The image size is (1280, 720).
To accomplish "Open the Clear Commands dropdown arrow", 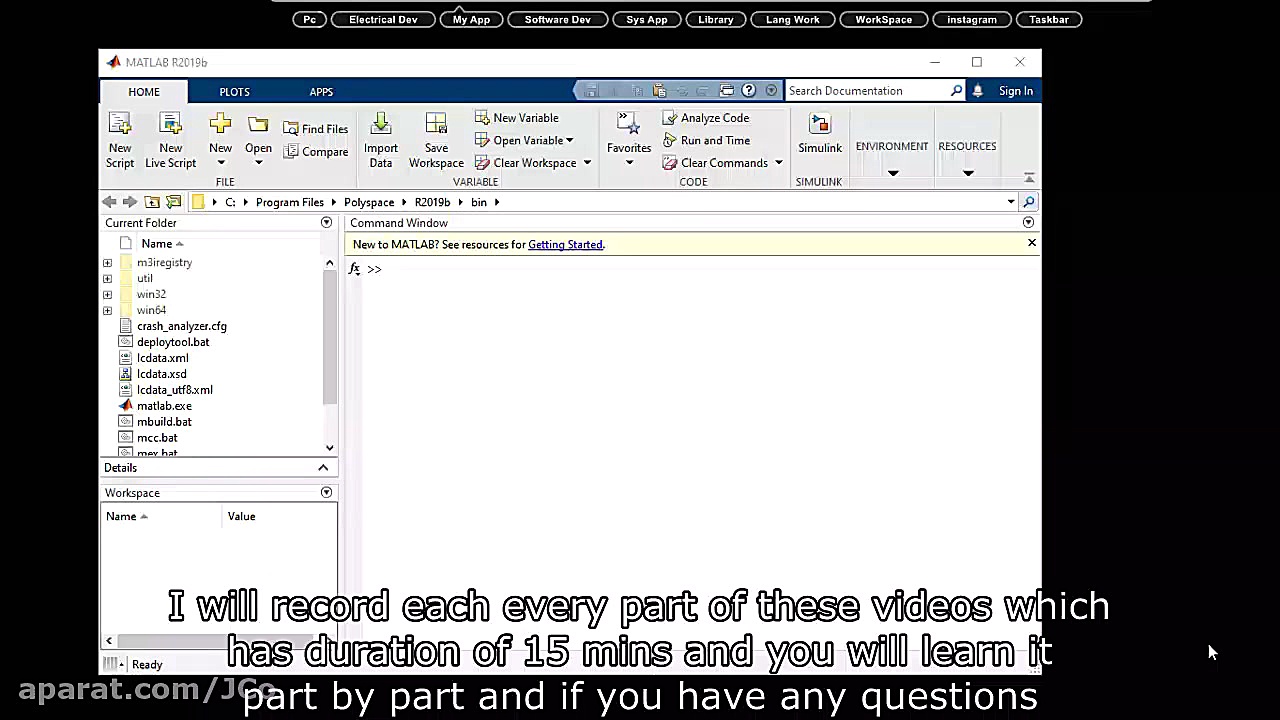I will [x=778, y=163].
